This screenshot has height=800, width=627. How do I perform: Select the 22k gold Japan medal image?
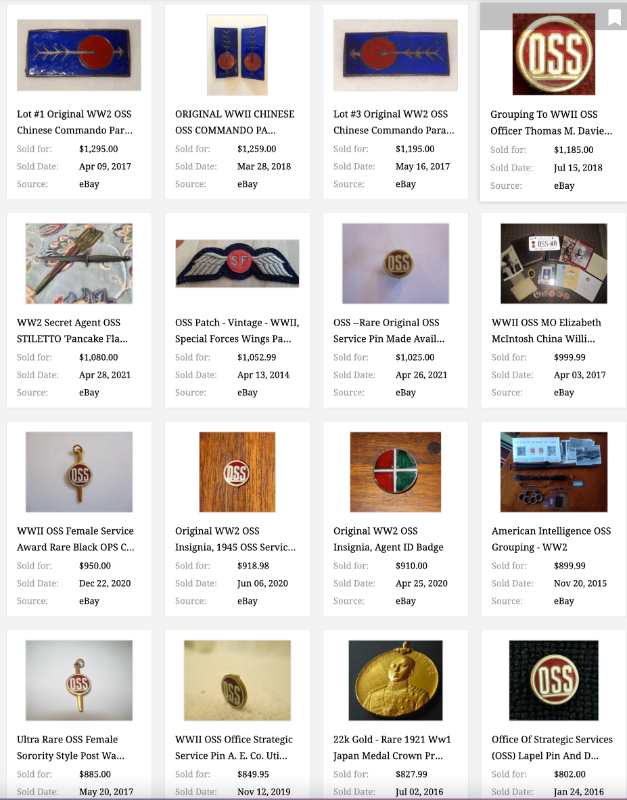(x=395, y=680)
